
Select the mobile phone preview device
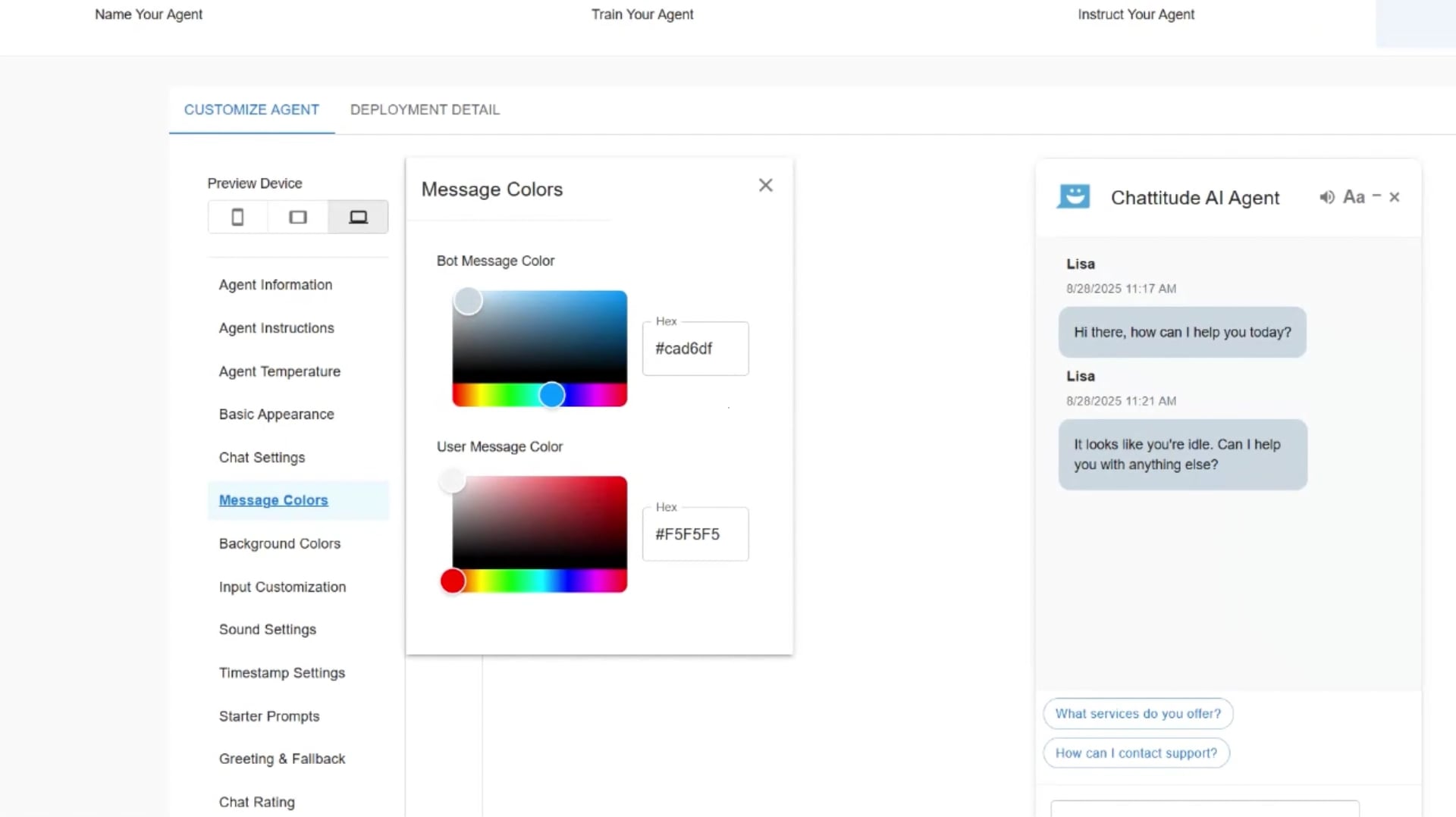point(237,218)
